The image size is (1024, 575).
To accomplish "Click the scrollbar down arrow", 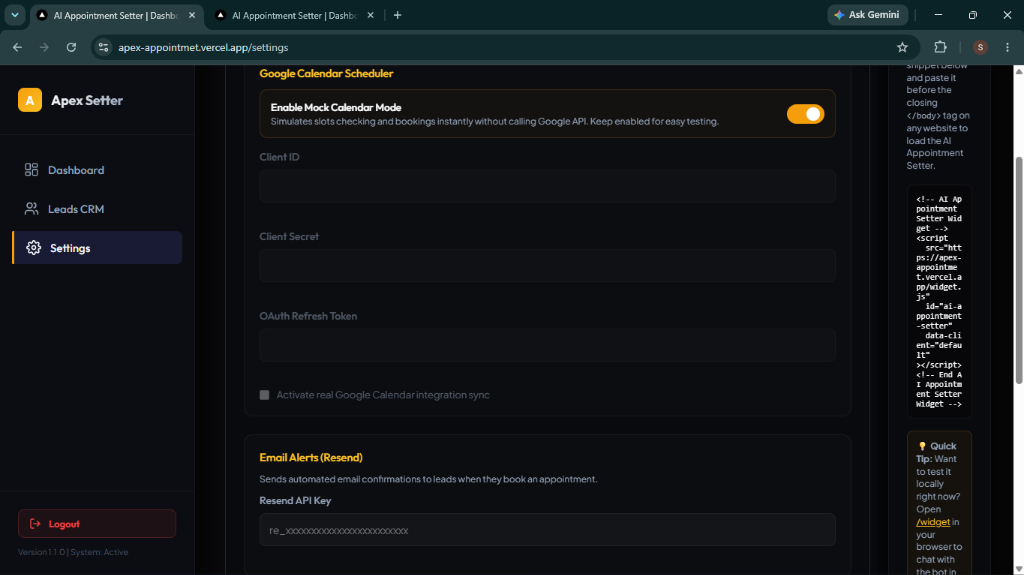I will (x=1019, y=569).
